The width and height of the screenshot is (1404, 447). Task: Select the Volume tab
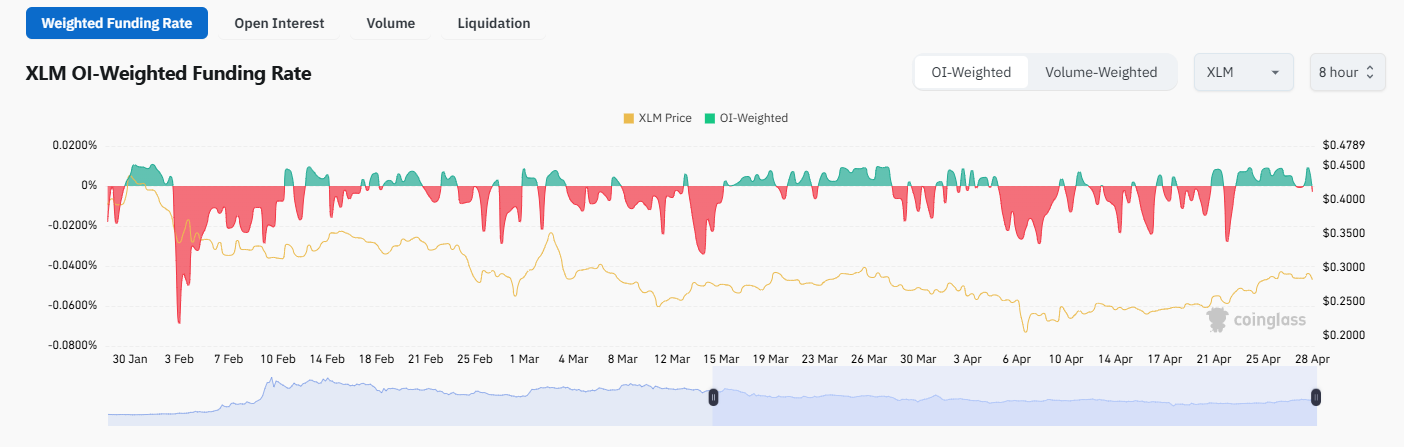click(x=390, y=23)
